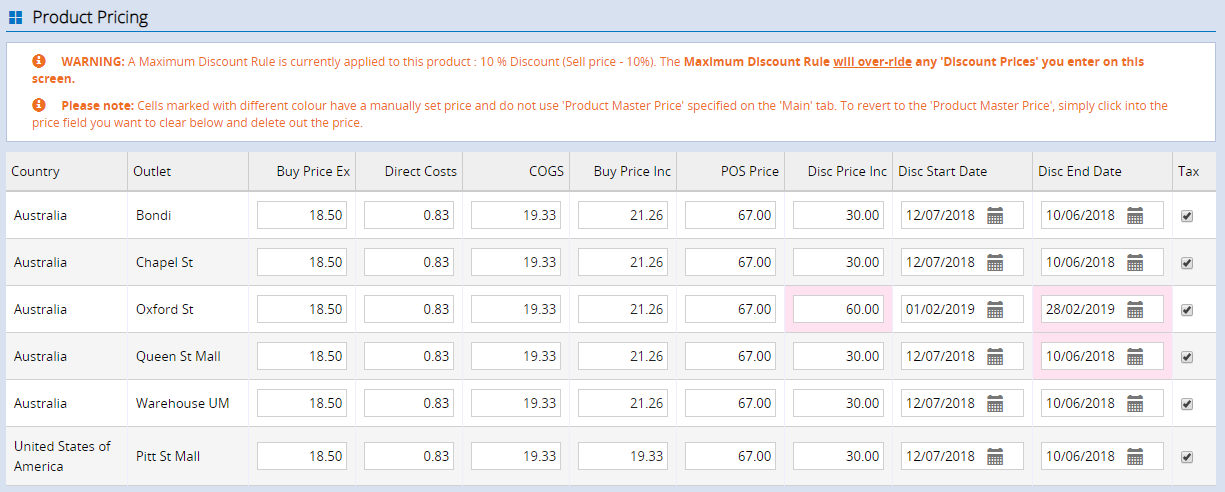Click Oxford St Disc Price Inc 60.00 field

coord(838,309)
